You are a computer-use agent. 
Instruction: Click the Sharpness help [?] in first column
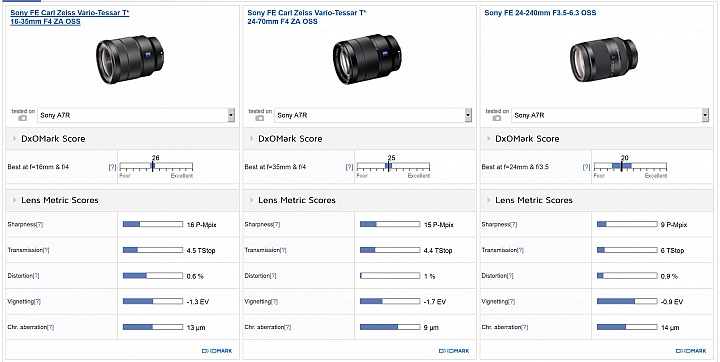click(39, 225)
